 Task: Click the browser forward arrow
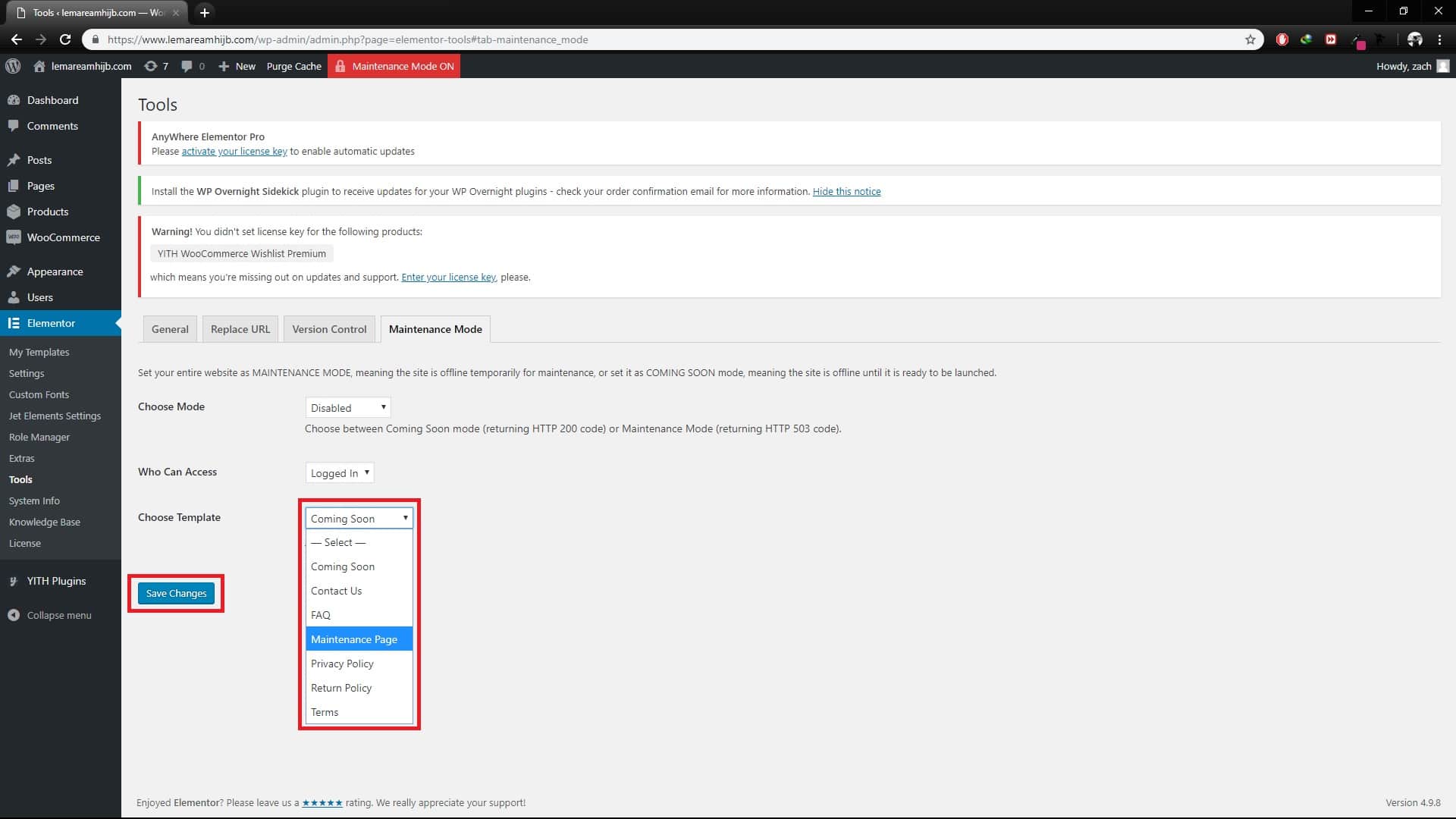(41, 39)
